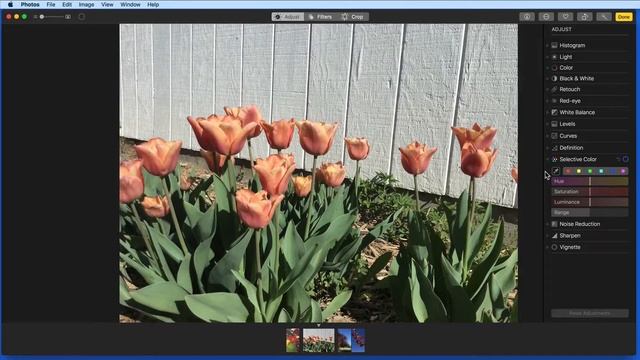This screenshot has height=360, width=640.
Task: Click the Black & White half-circle icon
Action: (554, 78)
